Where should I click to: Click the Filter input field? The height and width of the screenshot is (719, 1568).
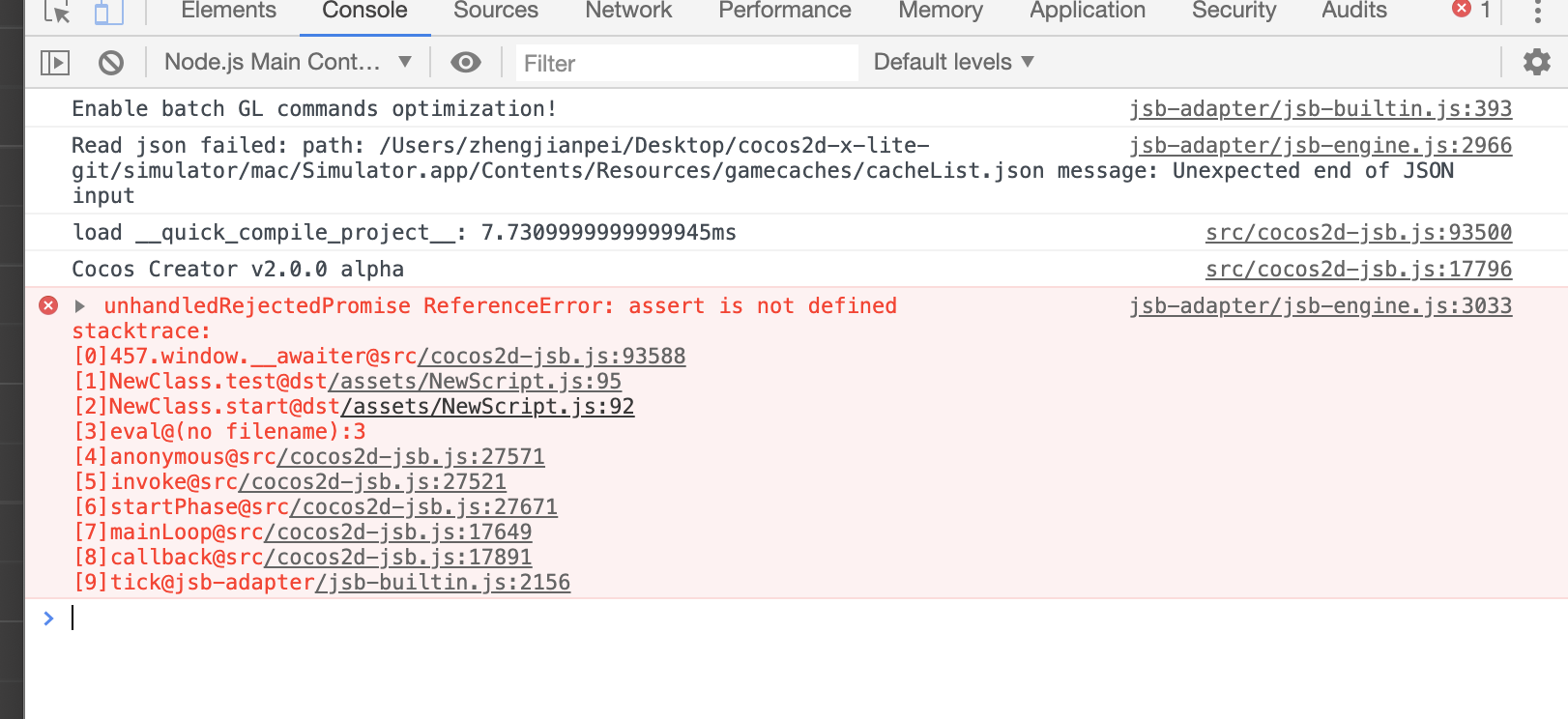point(686,64)
